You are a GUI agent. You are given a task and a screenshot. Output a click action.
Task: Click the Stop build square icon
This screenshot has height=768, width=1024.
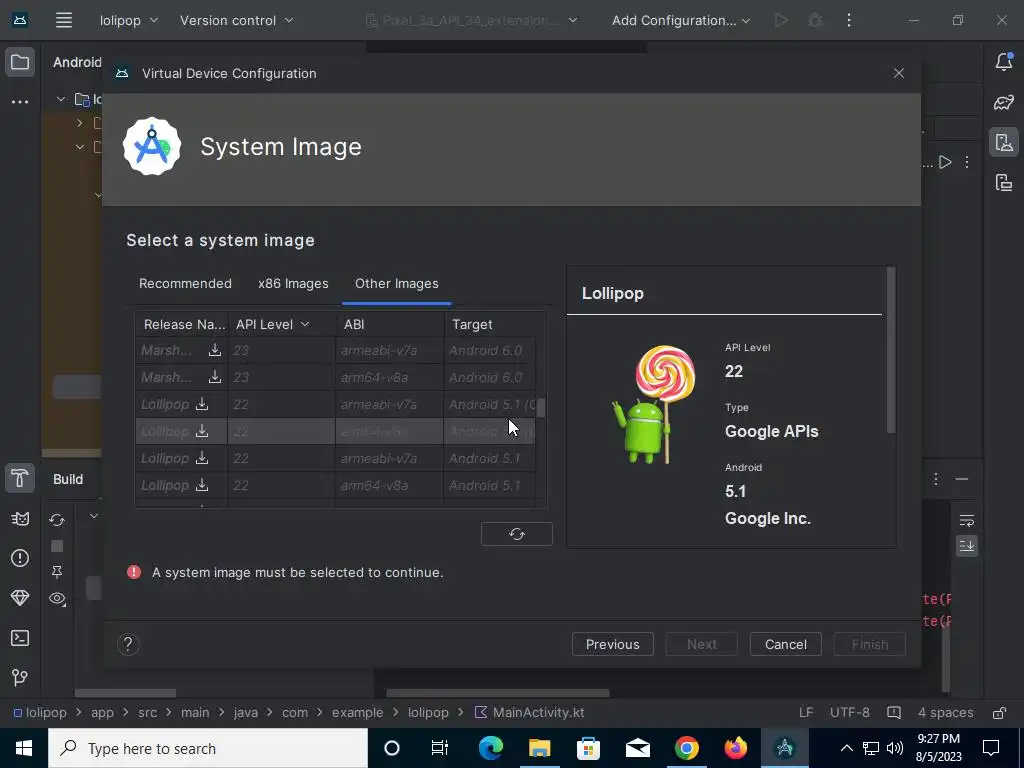point(57,546)
